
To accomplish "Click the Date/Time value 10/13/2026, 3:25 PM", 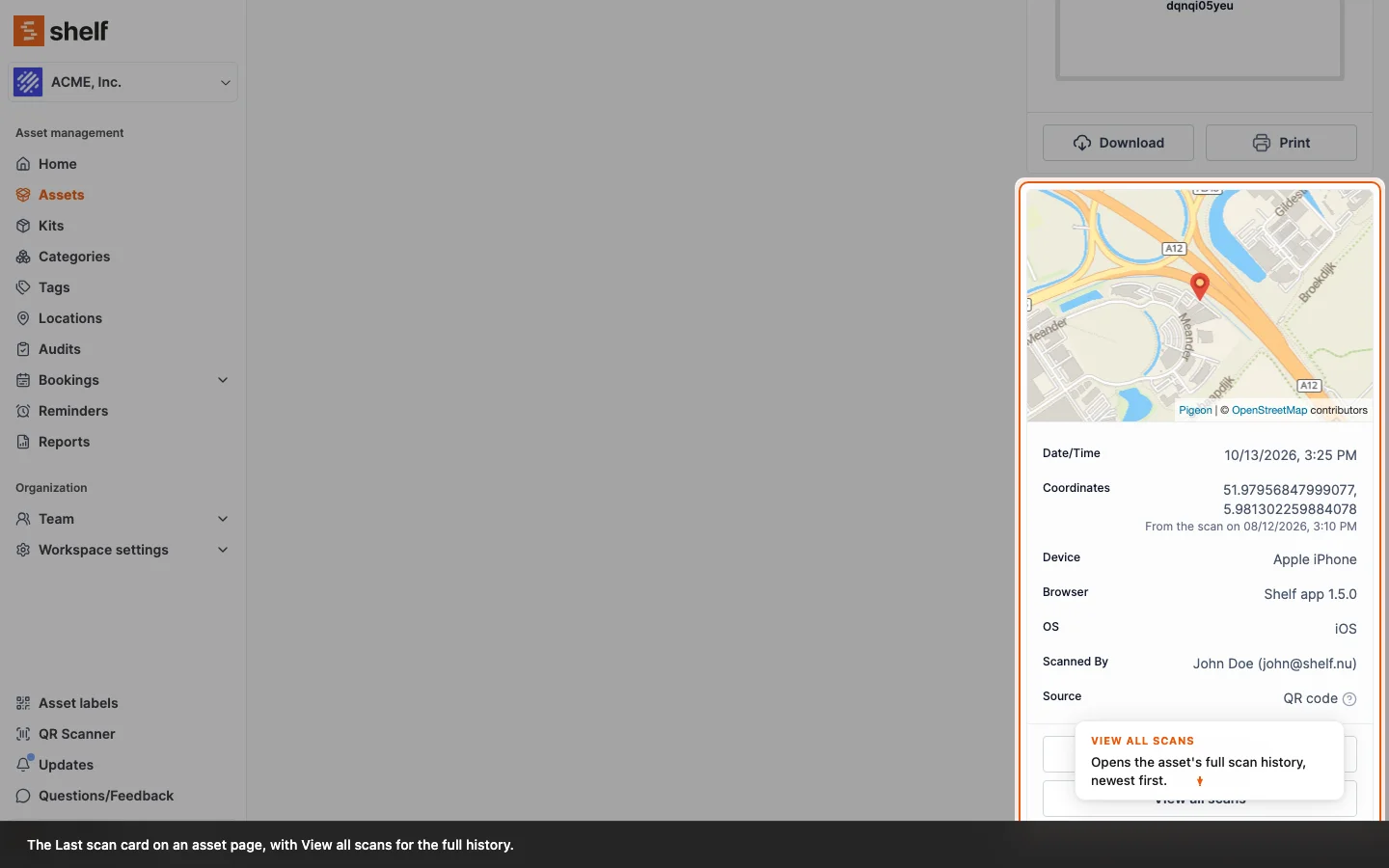I will coord(1291,455).
